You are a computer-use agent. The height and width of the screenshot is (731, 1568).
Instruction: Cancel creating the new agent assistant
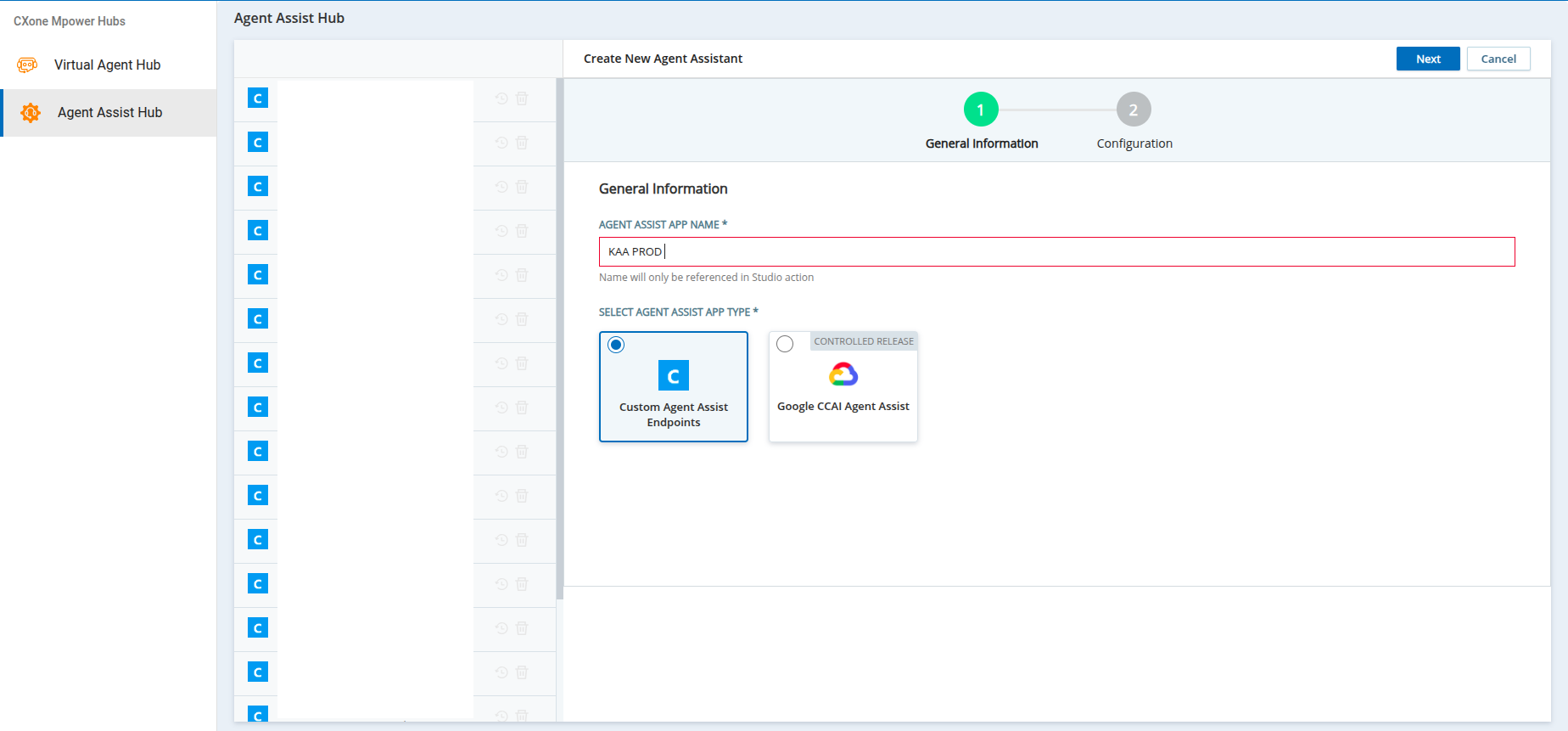1498,59
